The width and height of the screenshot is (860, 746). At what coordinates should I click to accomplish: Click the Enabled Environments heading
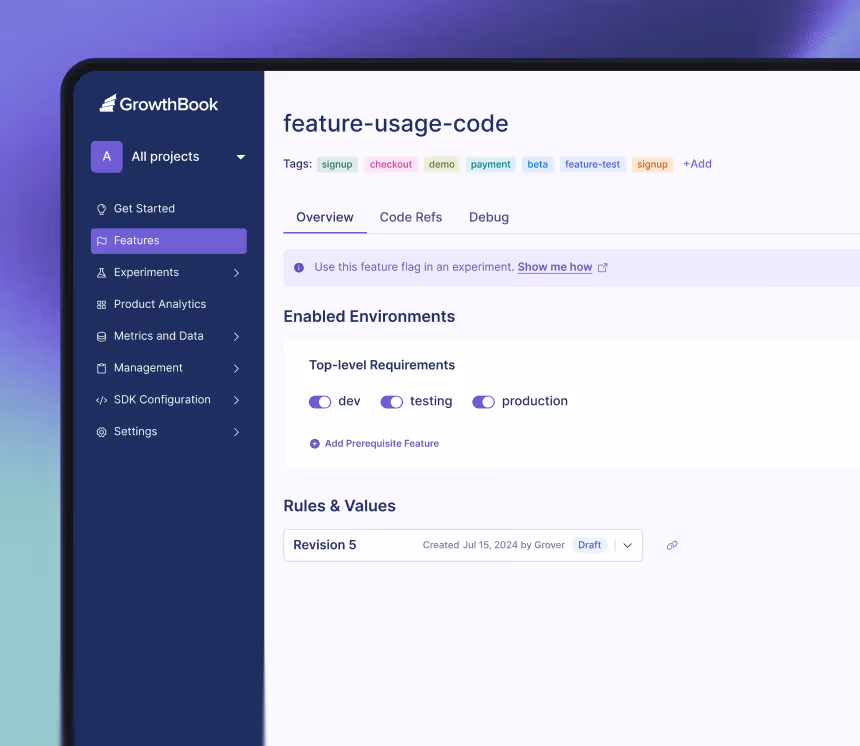click(x=369, y=317)
